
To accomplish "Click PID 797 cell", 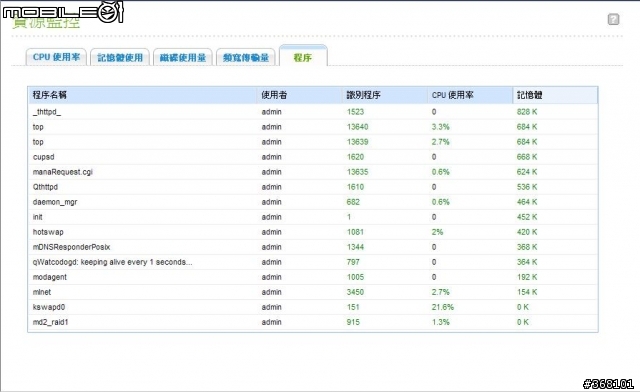I will coord(353,262).
